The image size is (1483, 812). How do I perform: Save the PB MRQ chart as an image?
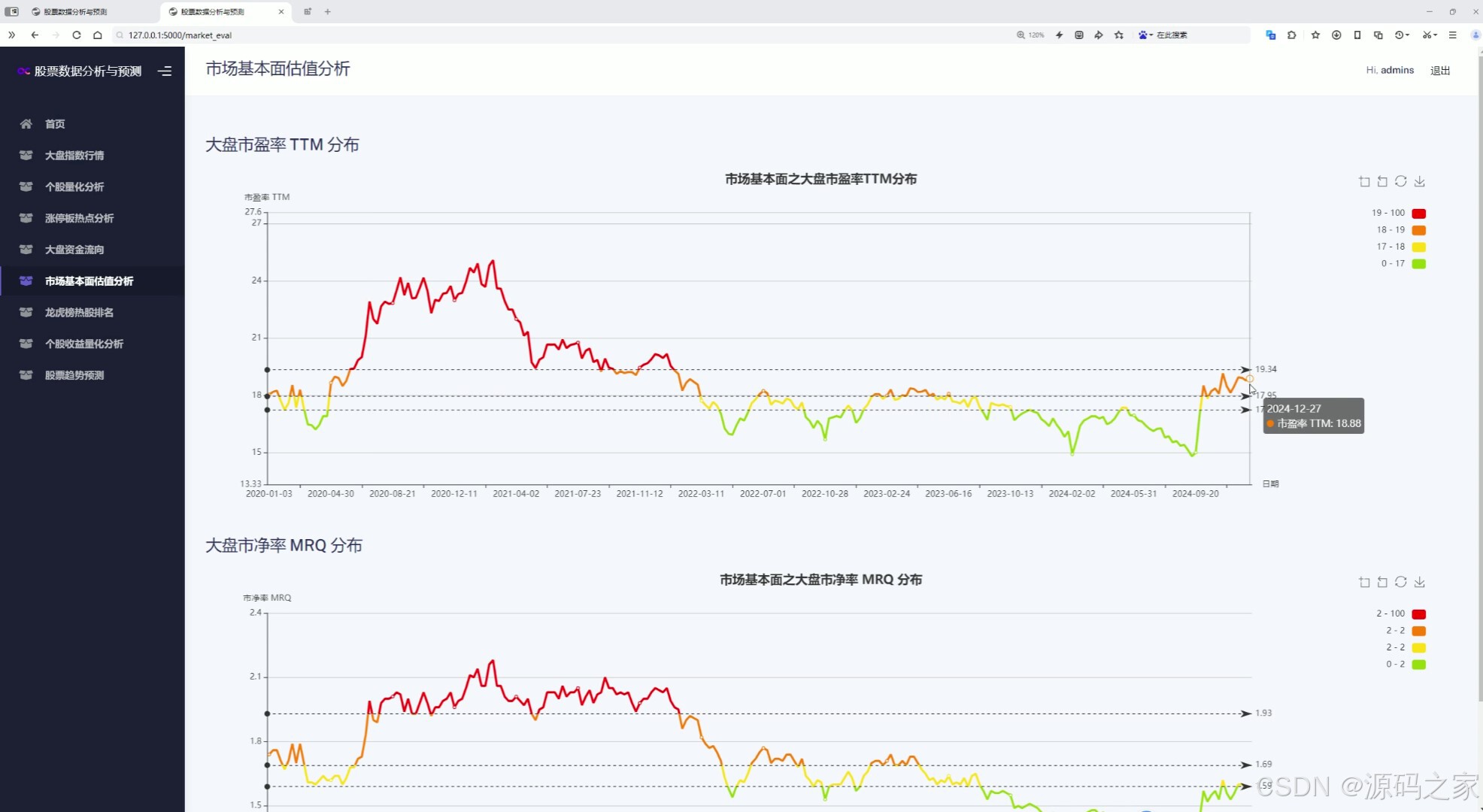[x=1419, y=582]
